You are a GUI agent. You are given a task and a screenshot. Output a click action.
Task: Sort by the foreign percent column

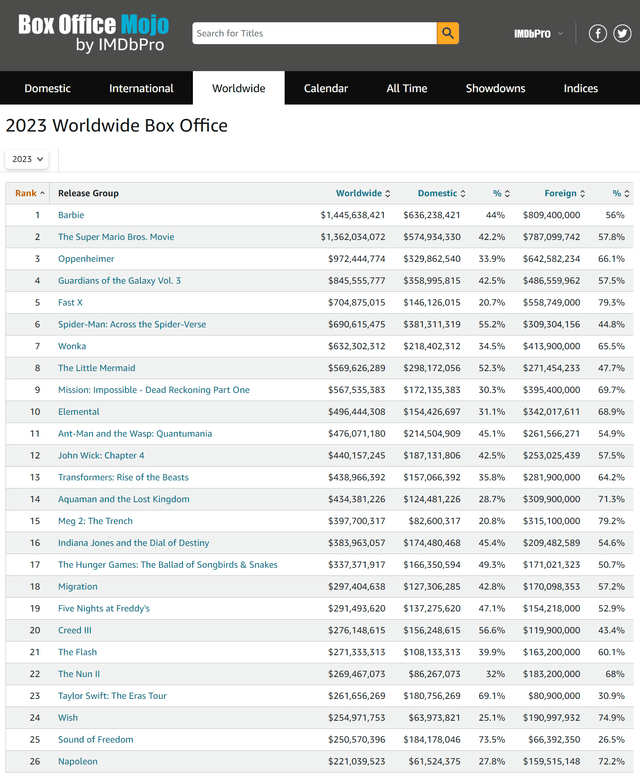pos(621,193)
